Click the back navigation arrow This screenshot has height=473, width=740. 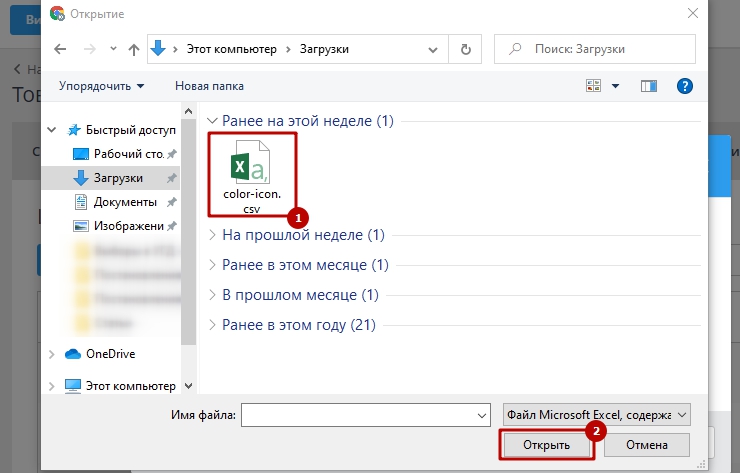pyautogui.click(x=60, y=49)
